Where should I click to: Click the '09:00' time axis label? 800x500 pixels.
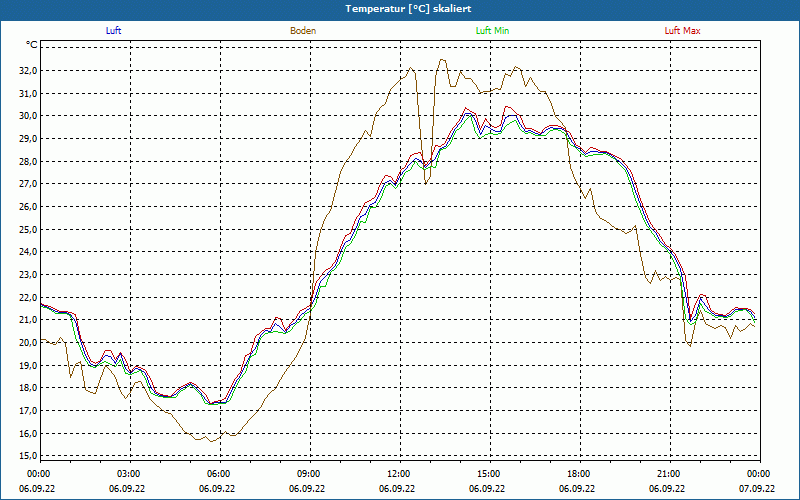[x=309, y=474]
